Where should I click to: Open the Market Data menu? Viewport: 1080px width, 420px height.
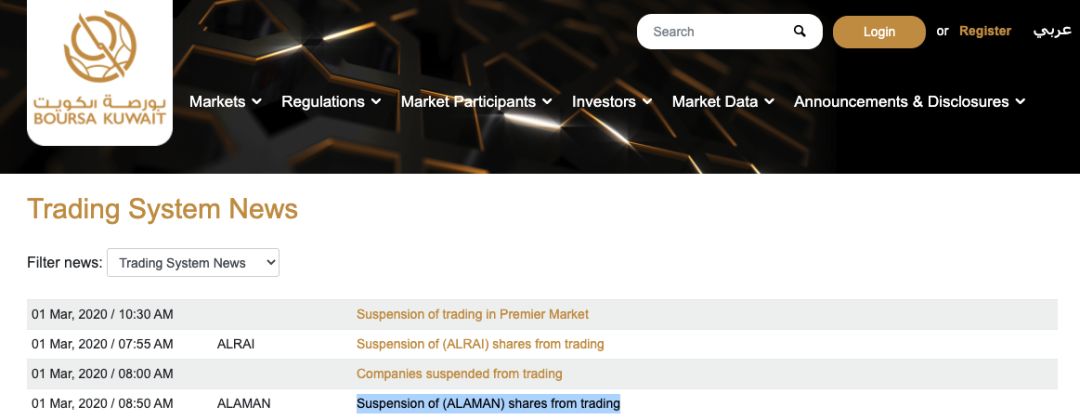pyautogui.click(x=722, y=102)
